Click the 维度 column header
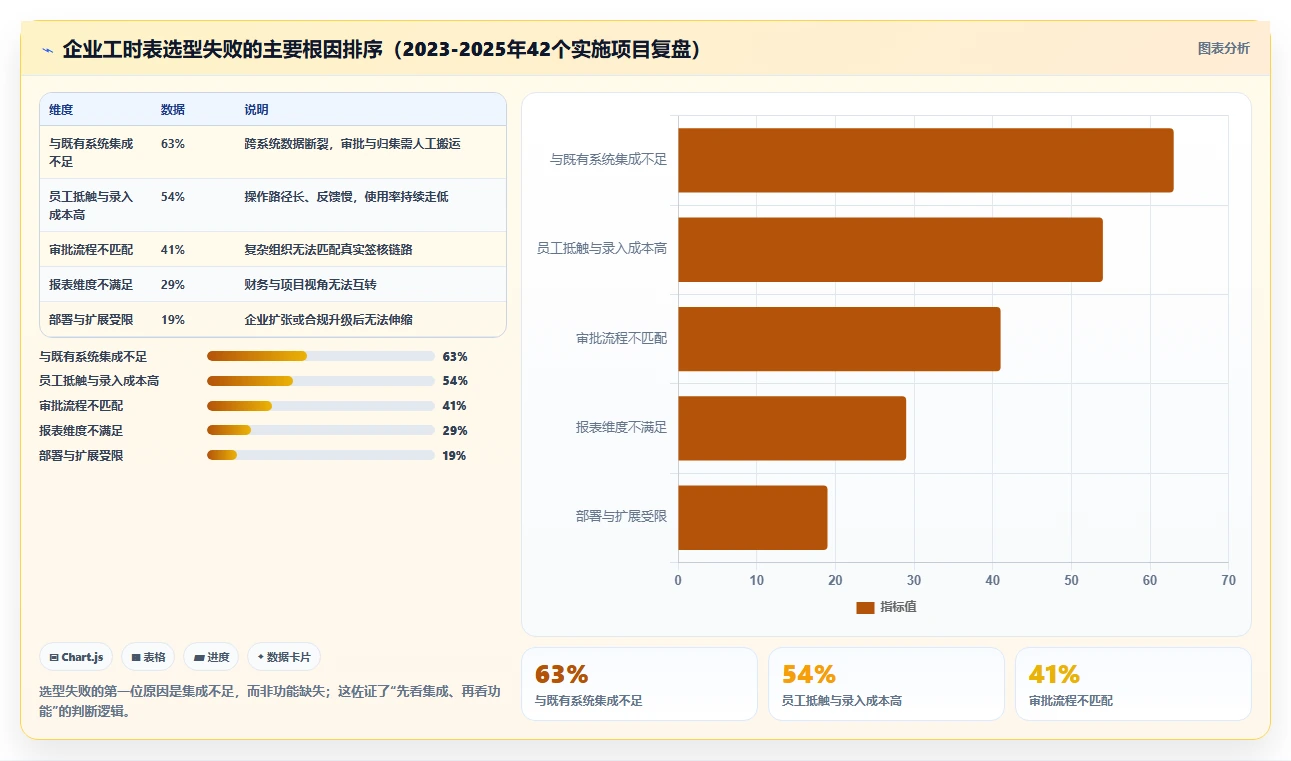Image resolution: width=1291 pixels, height=761 pixels. tap(61, 110)
